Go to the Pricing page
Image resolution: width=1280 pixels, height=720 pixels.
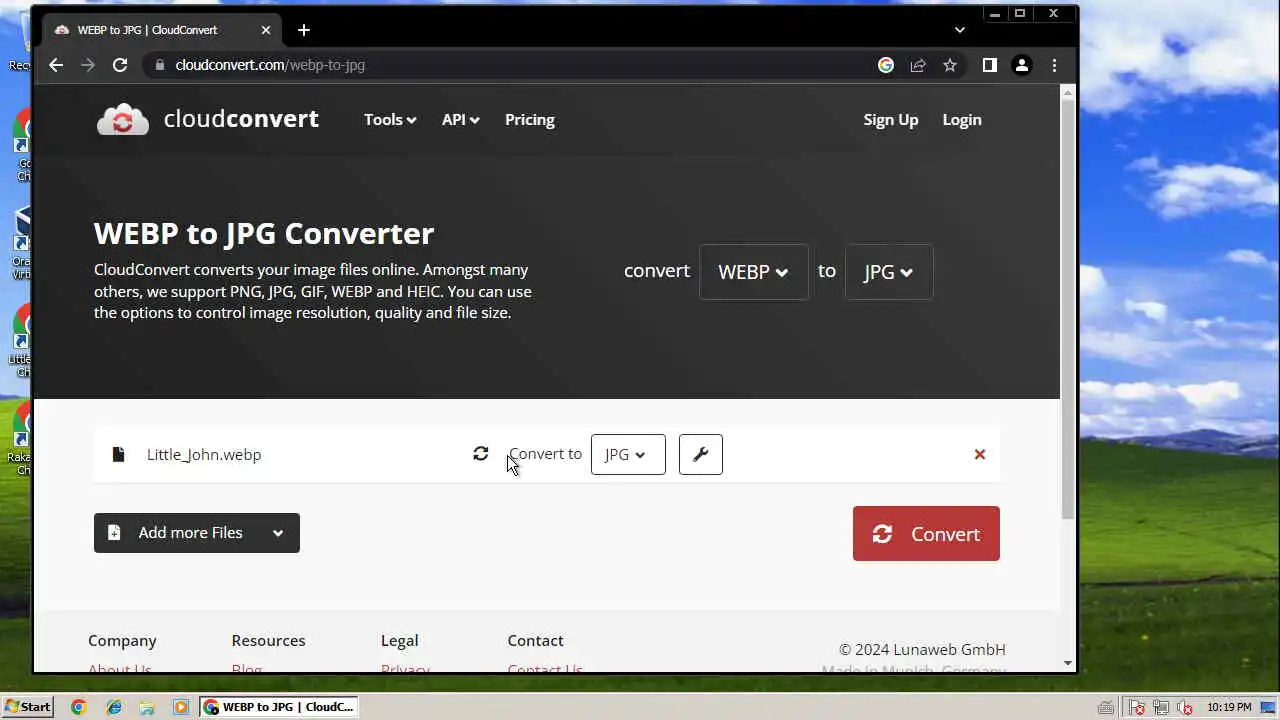(530, 119)
